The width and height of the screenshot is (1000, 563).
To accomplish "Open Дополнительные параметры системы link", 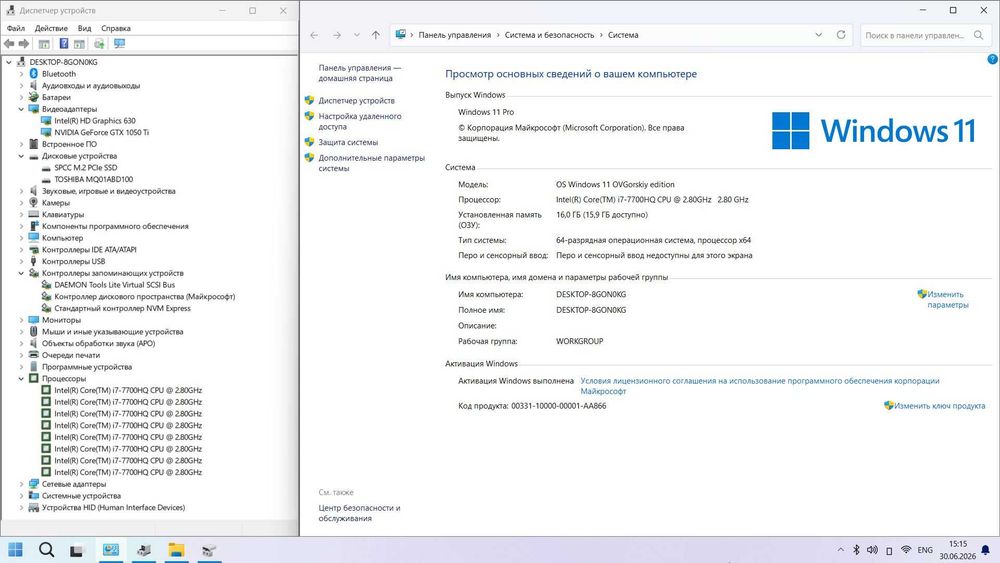I will click(x=371, y=163).
